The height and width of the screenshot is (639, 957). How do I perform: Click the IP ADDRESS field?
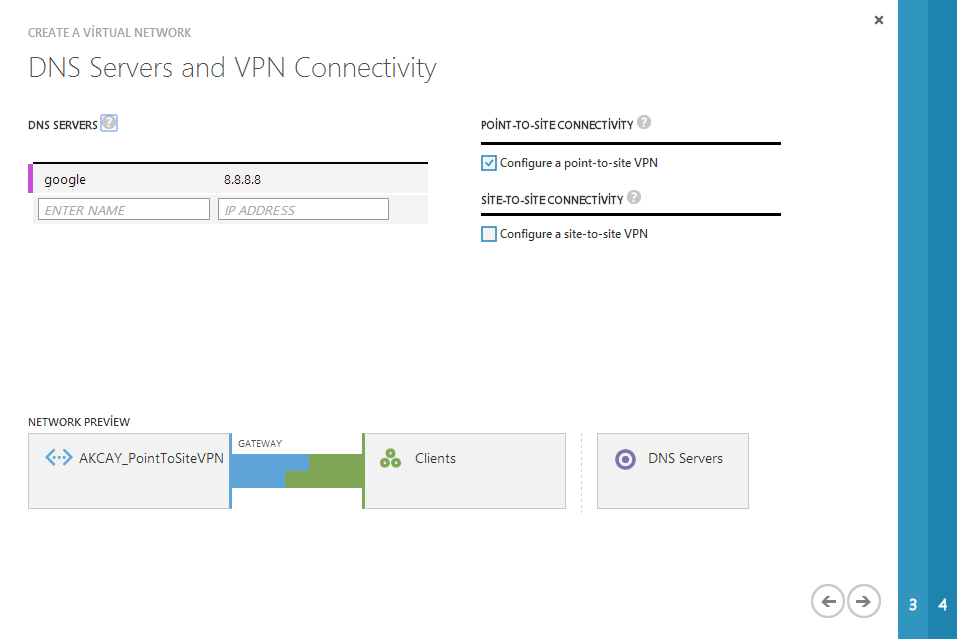pyautogui.click(x=303, y=209)
